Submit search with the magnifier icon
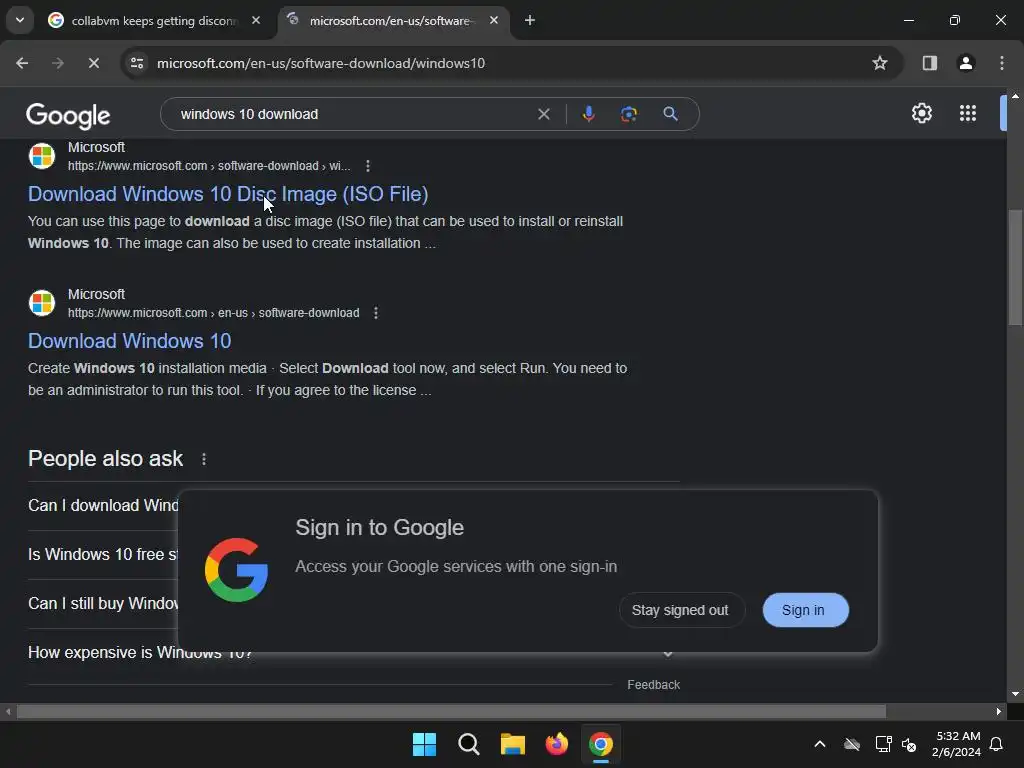This screenshot has width=1024, height=768. (670, 114)
